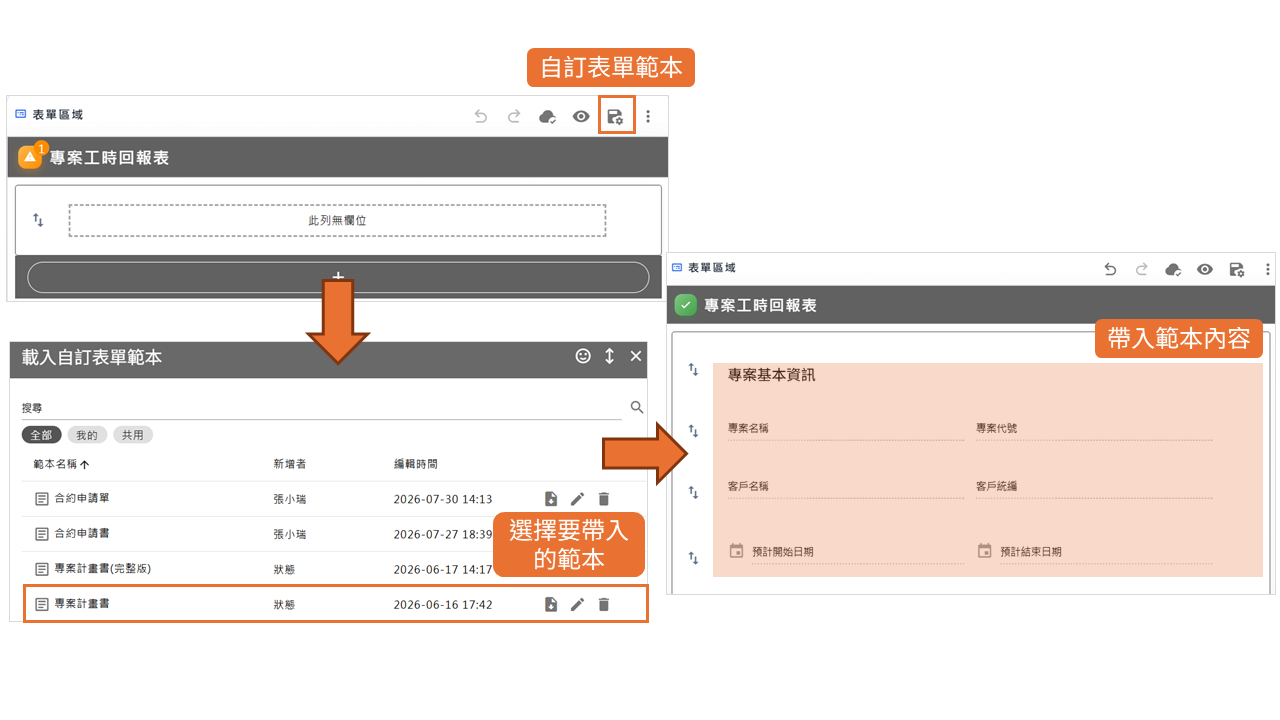Delete the 合約申請單 template

pos(603,498)
